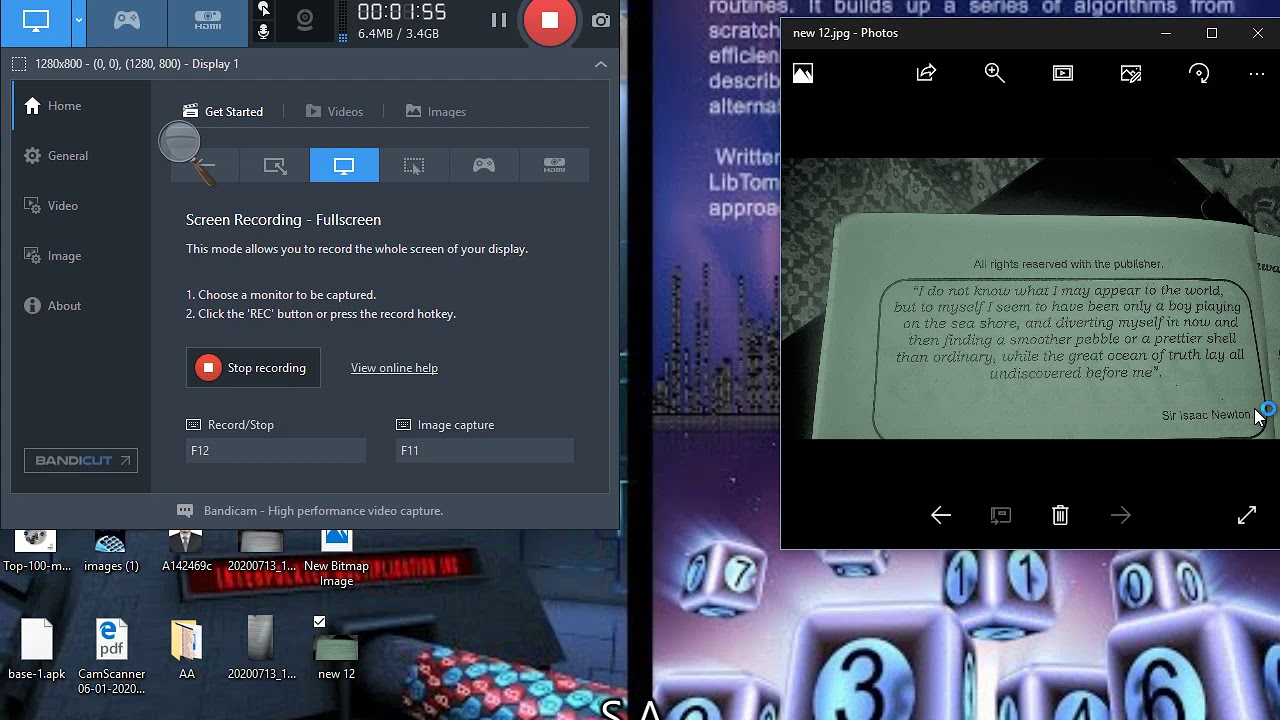Toggle mouse cursor recording option
The height and width of the screenshot is (720, 1280).
pos(263,9)
